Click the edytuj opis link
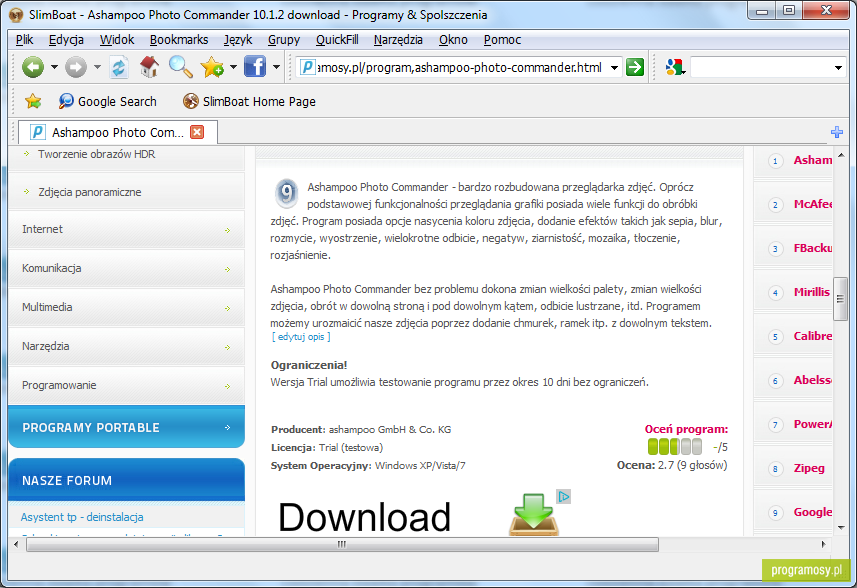The width and height of the screenshot is (857, 588). 301,337
